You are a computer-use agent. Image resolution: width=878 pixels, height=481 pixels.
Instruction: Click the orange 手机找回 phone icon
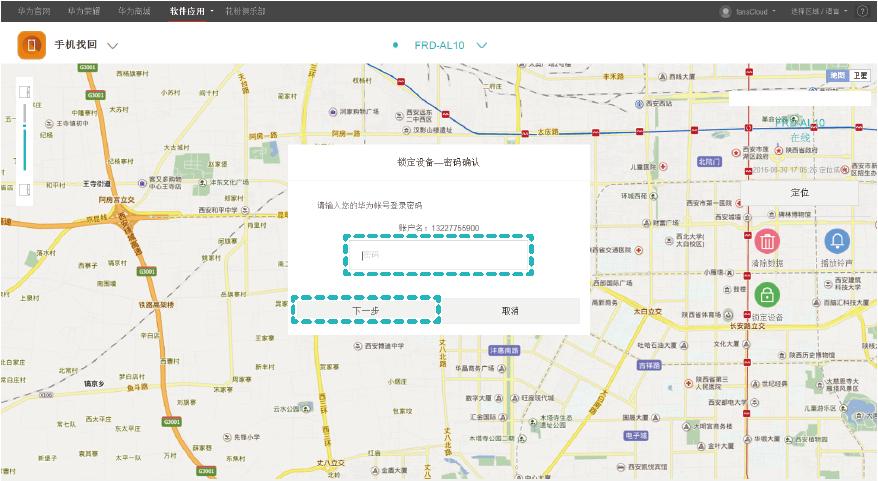pyautogui.click(x=31, y=45)
